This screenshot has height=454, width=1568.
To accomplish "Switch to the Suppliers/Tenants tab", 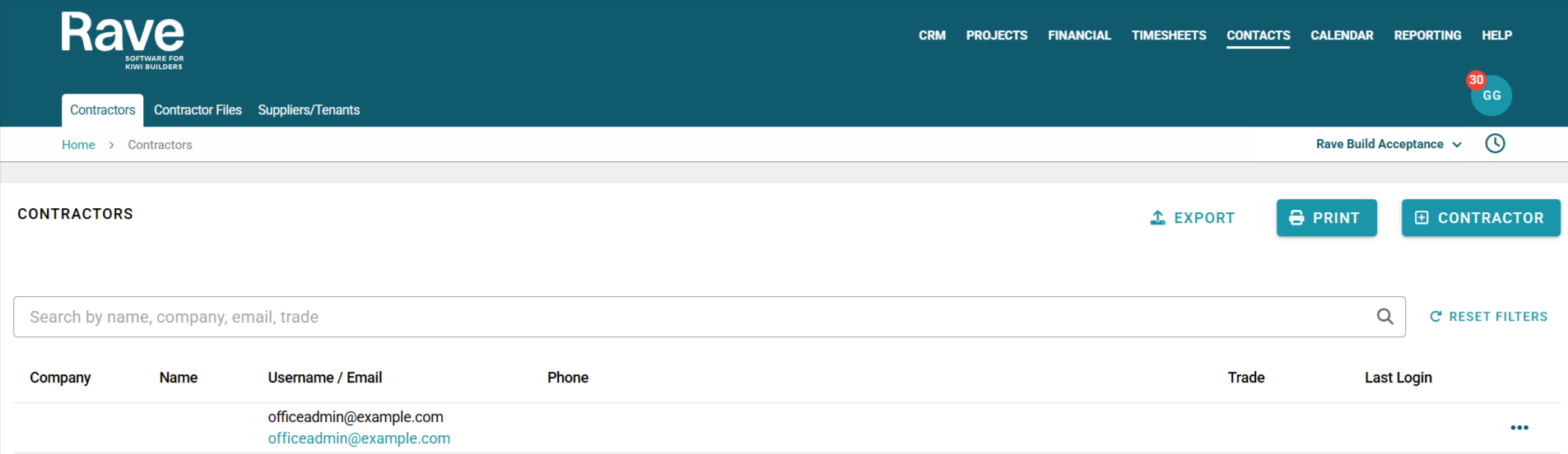I will (309, 110).
